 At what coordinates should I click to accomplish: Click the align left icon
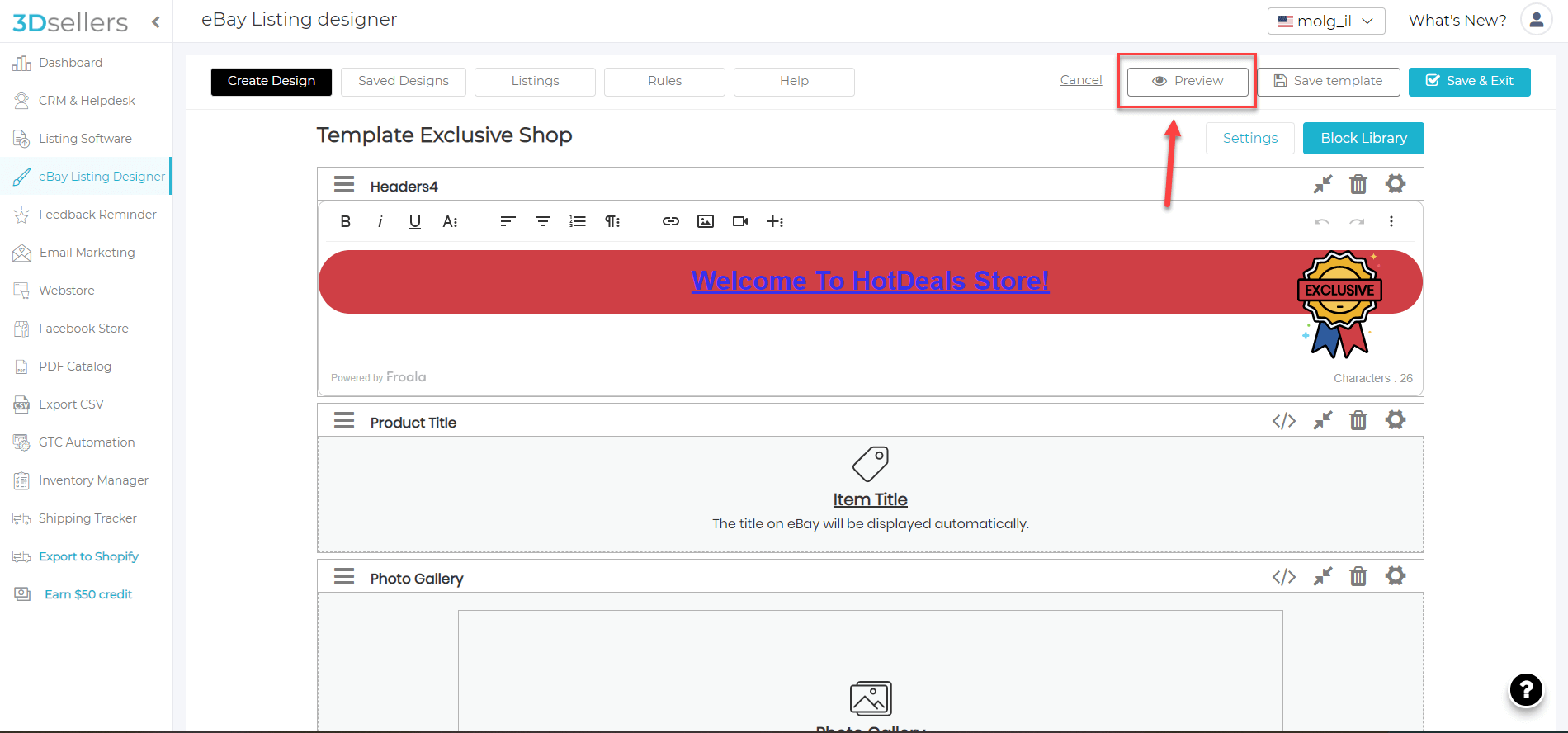(x=508, y=221)
